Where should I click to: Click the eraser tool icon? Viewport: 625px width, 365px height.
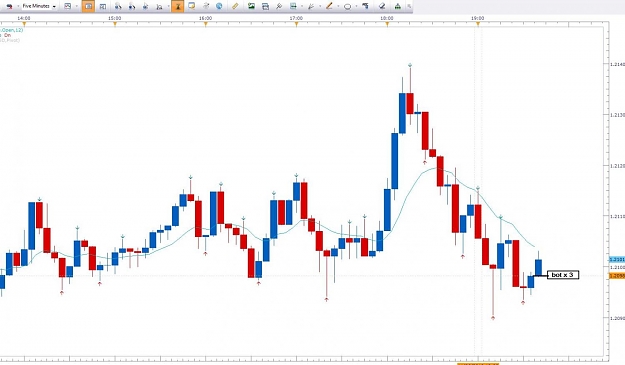click(382, 6)
